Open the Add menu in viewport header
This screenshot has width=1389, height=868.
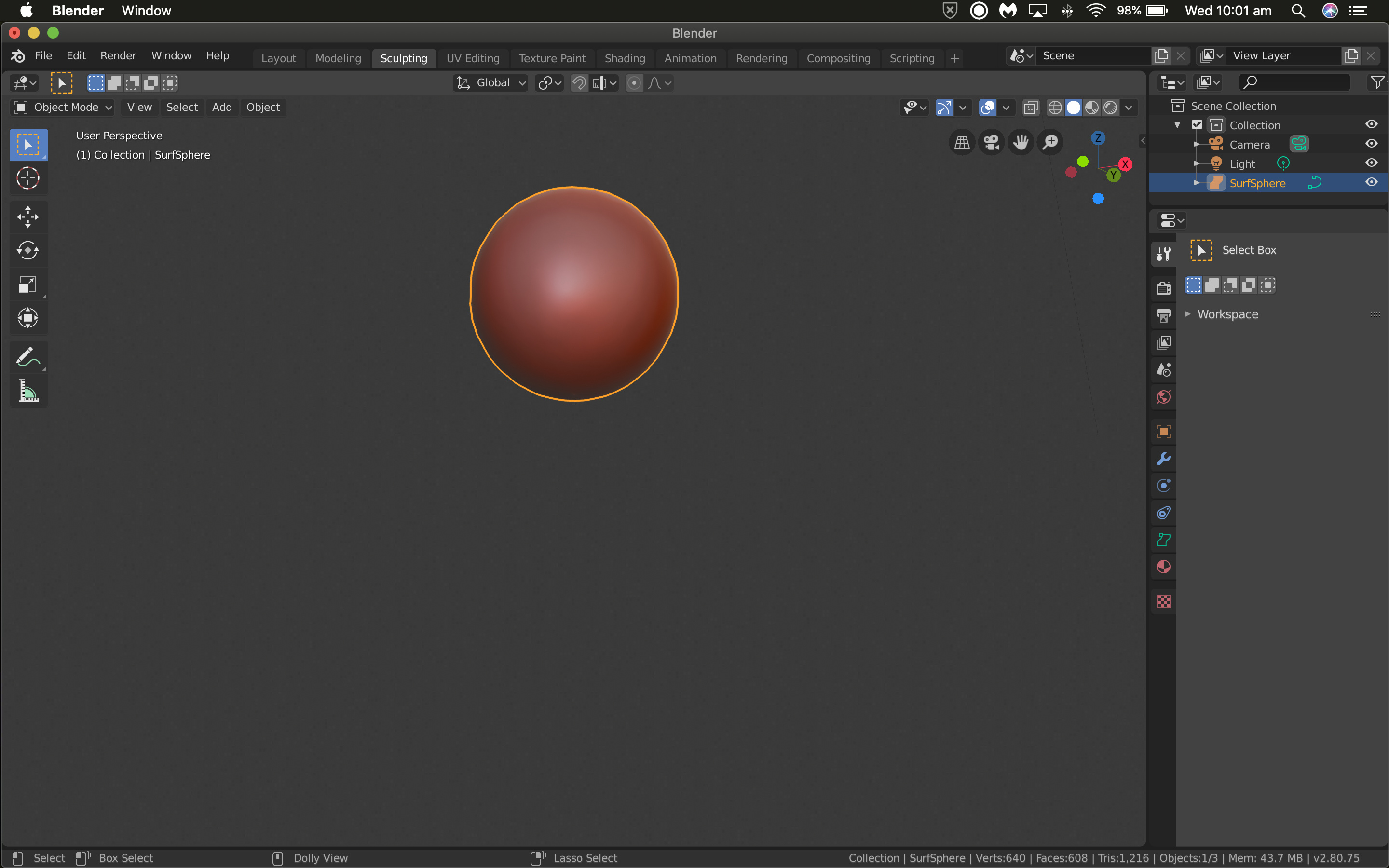(222, 108)
